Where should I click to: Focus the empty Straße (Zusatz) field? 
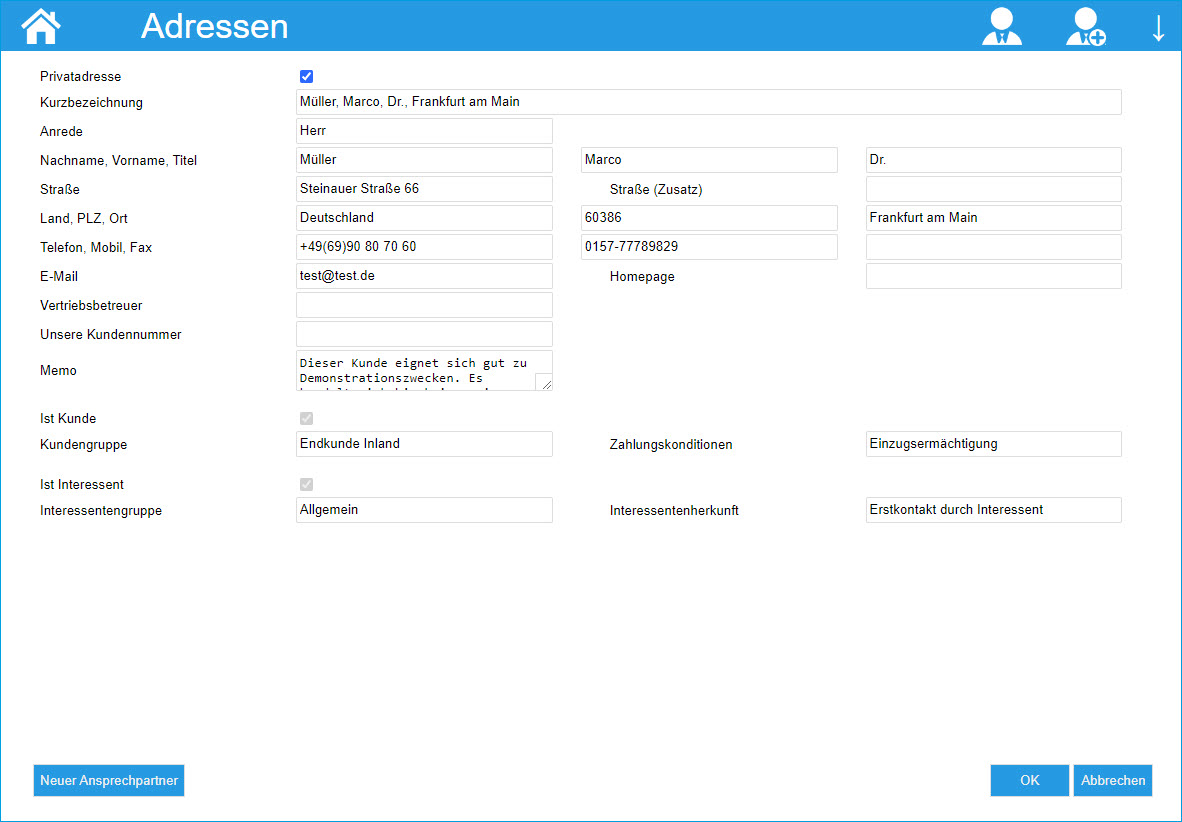point(994,189)
